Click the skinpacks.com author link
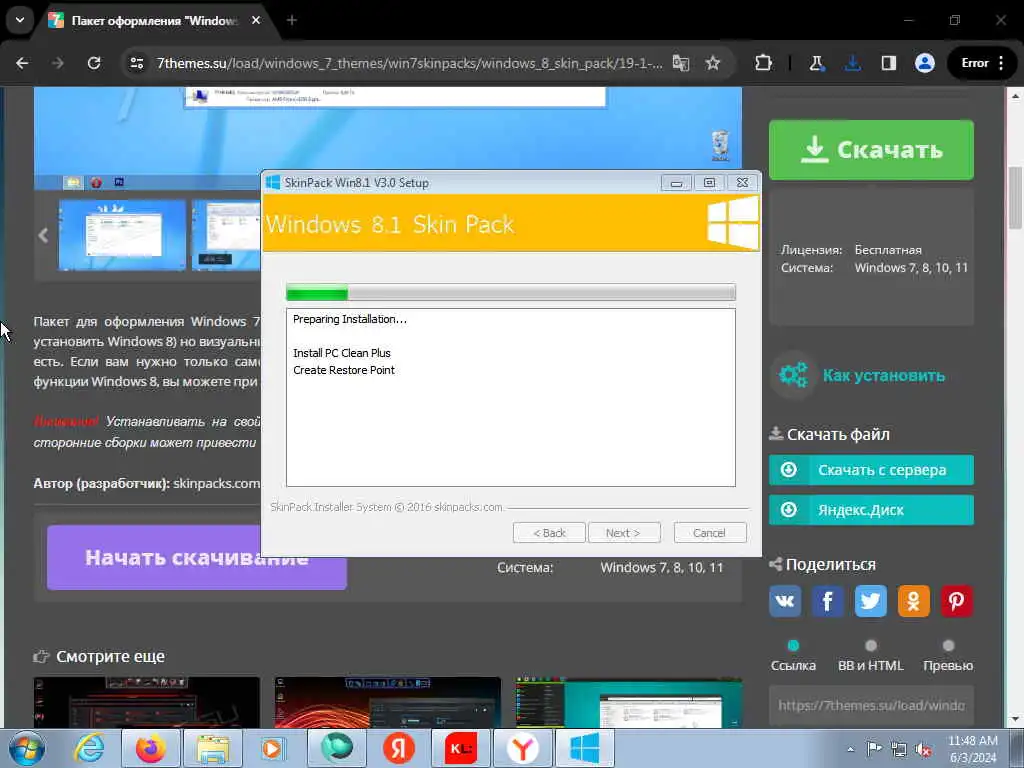This screenshot has height=768, width=1024. (x=216, y=484)
